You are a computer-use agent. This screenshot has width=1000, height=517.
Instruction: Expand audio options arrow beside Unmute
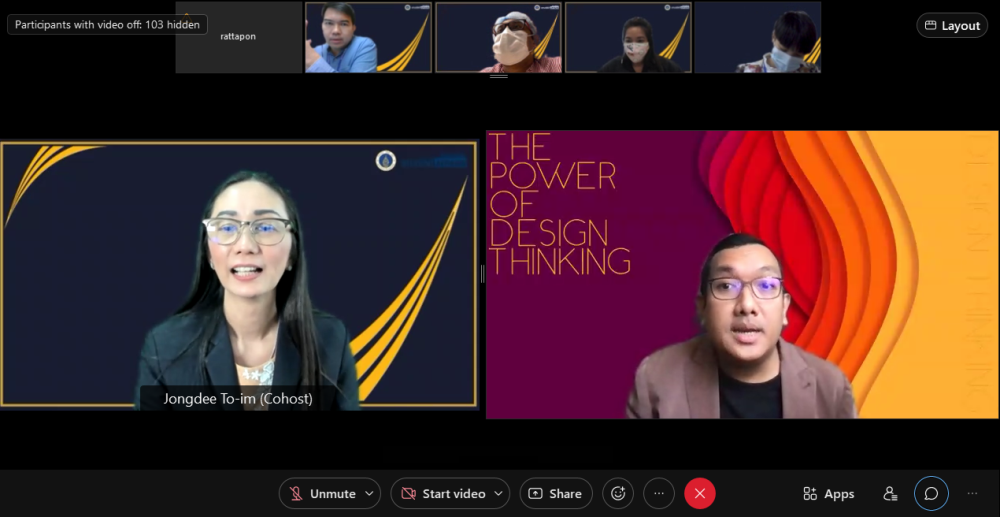pos(370,493)
